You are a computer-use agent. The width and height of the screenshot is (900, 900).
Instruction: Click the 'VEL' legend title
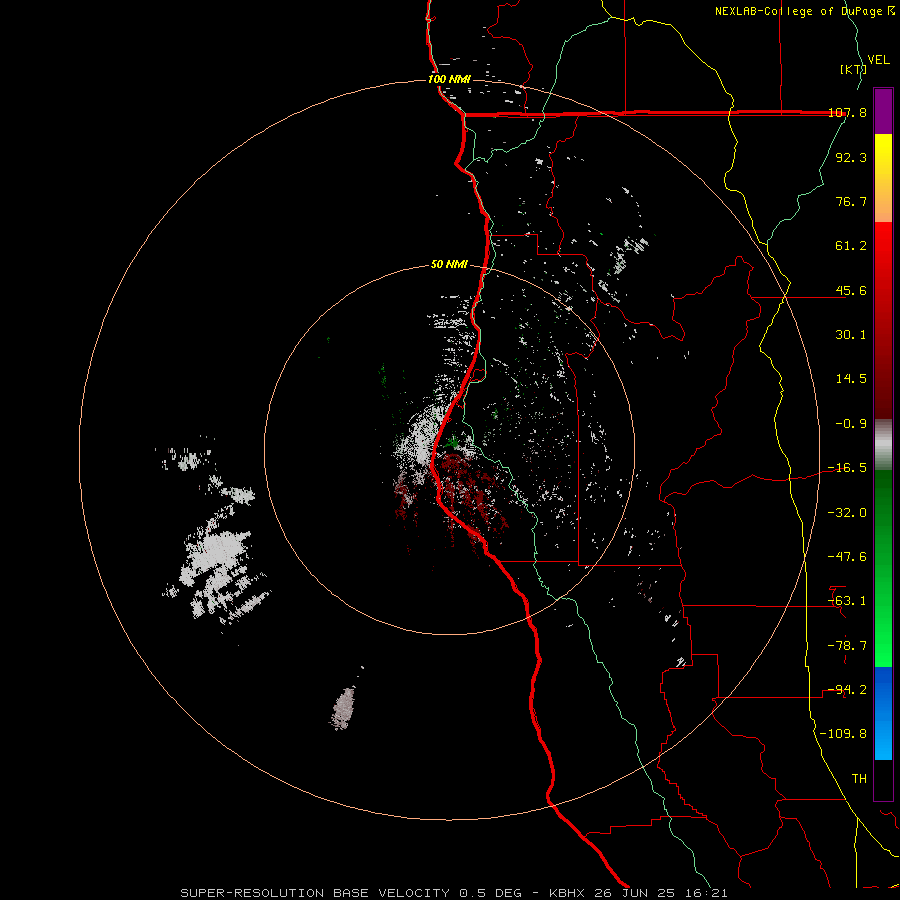pyautogui.click(x=879, y=60)
